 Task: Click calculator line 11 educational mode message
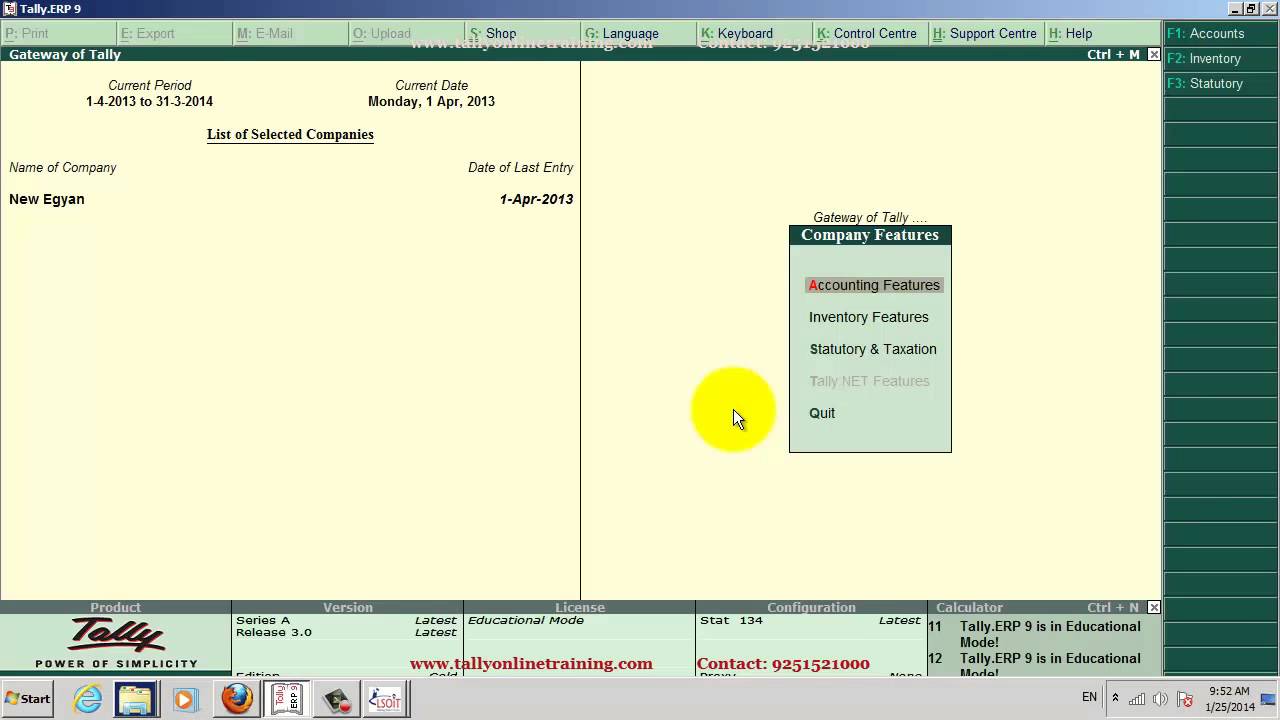(x=1035, y=634)
